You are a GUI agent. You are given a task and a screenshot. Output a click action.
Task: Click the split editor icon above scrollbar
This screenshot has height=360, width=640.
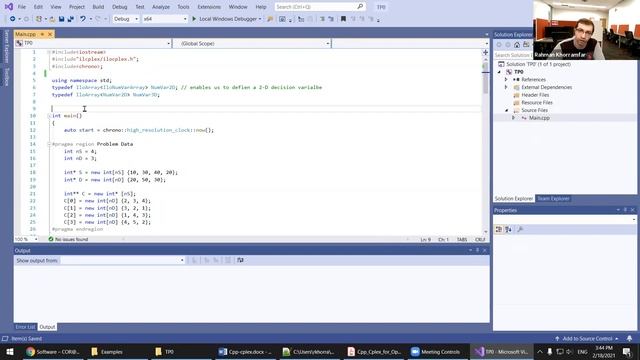click(x=485, y=52)
